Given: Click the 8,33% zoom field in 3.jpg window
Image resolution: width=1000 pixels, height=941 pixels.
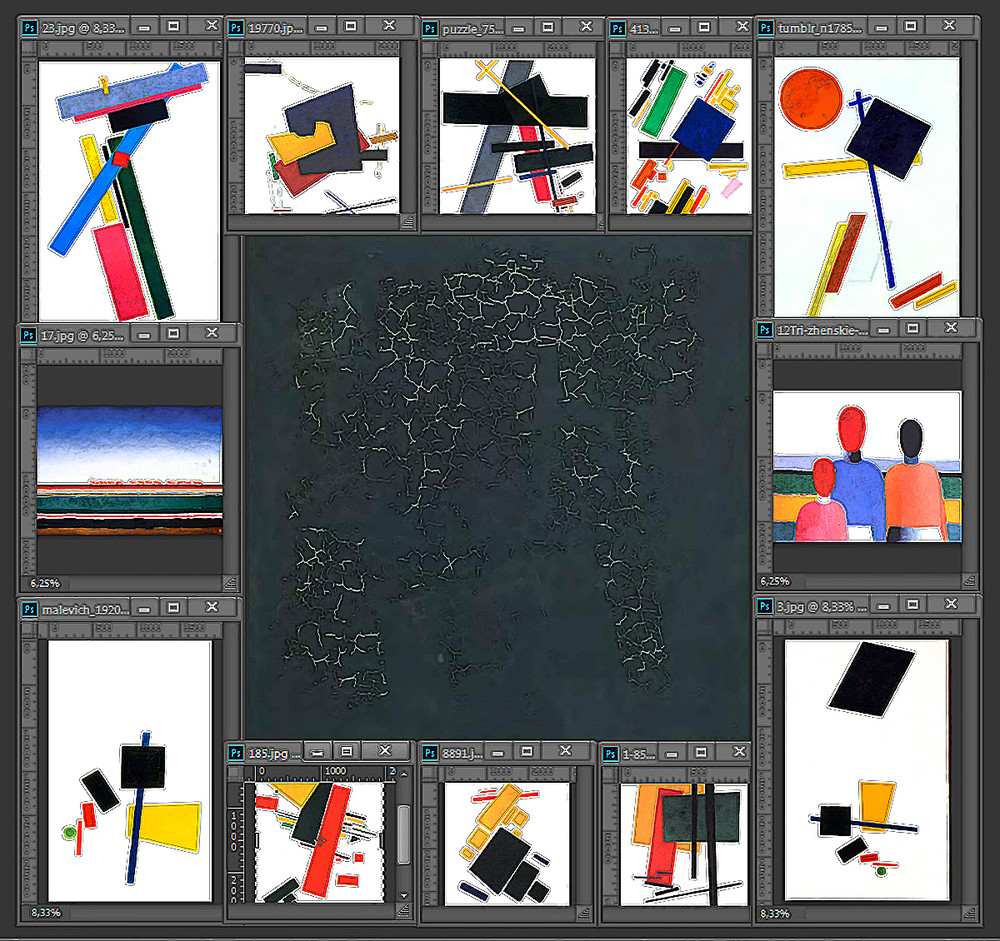Looking at the screenshot, I should [775, 914].
